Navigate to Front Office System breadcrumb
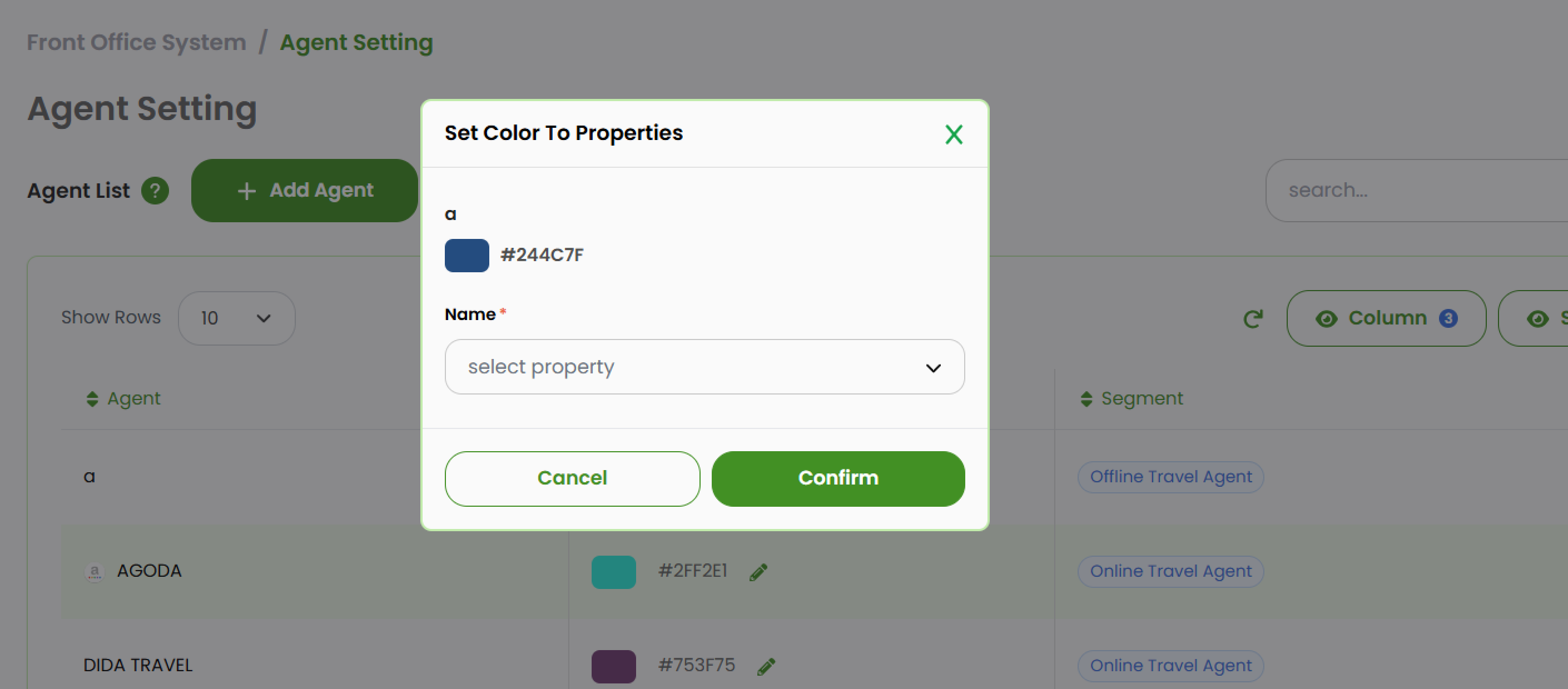Viewport: 1568px width, 689px height. click(136, 42)
